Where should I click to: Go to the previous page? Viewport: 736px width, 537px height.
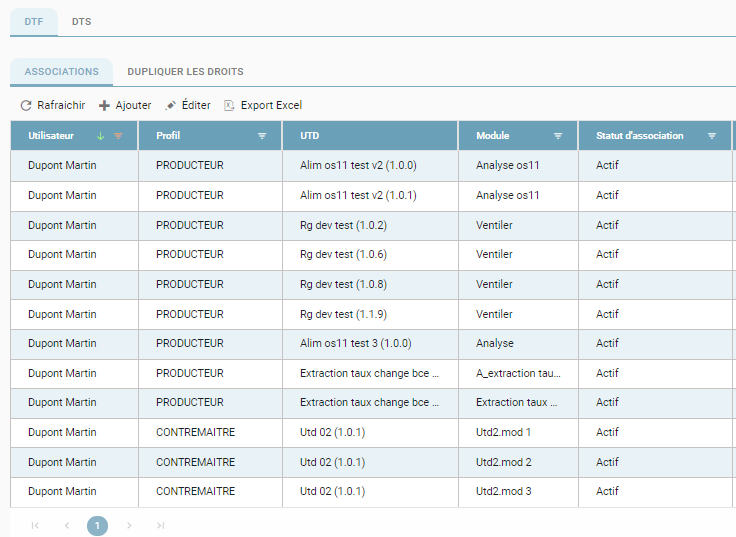point(67,525)
